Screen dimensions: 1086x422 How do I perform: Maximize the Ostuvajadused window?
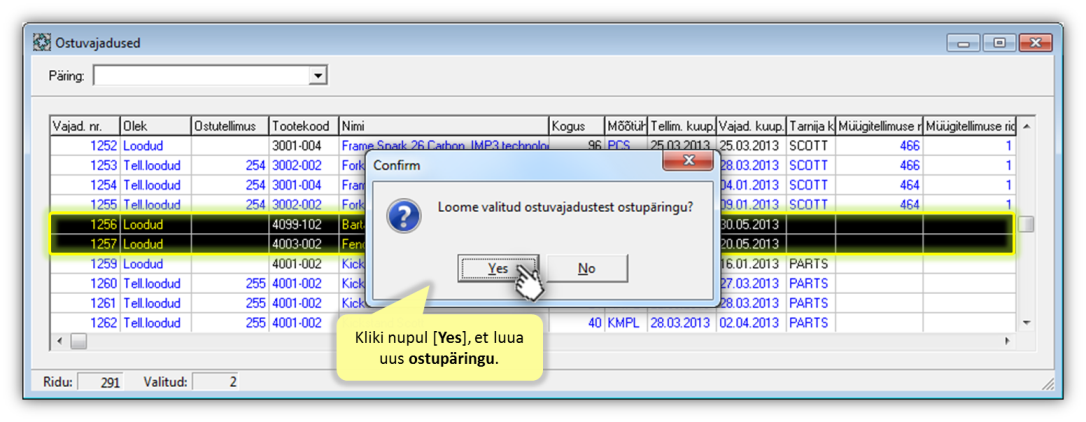click(998, 43)
